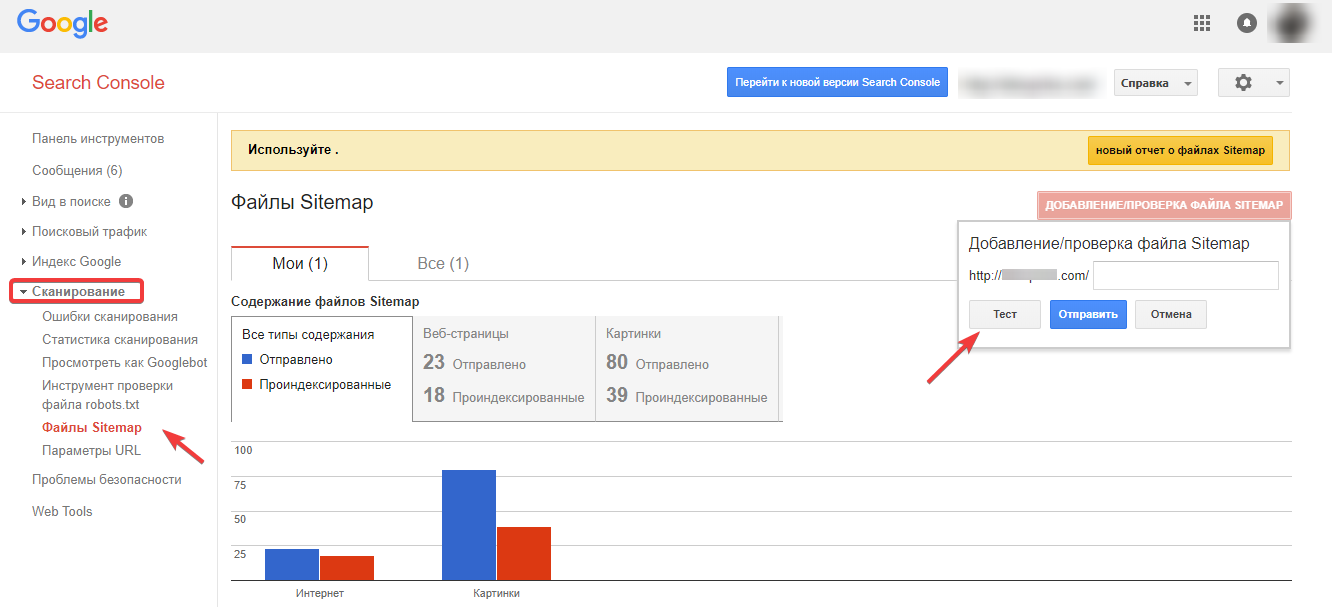Open Параметры URL
This screenshot has width=1332, height=607.
91,450
